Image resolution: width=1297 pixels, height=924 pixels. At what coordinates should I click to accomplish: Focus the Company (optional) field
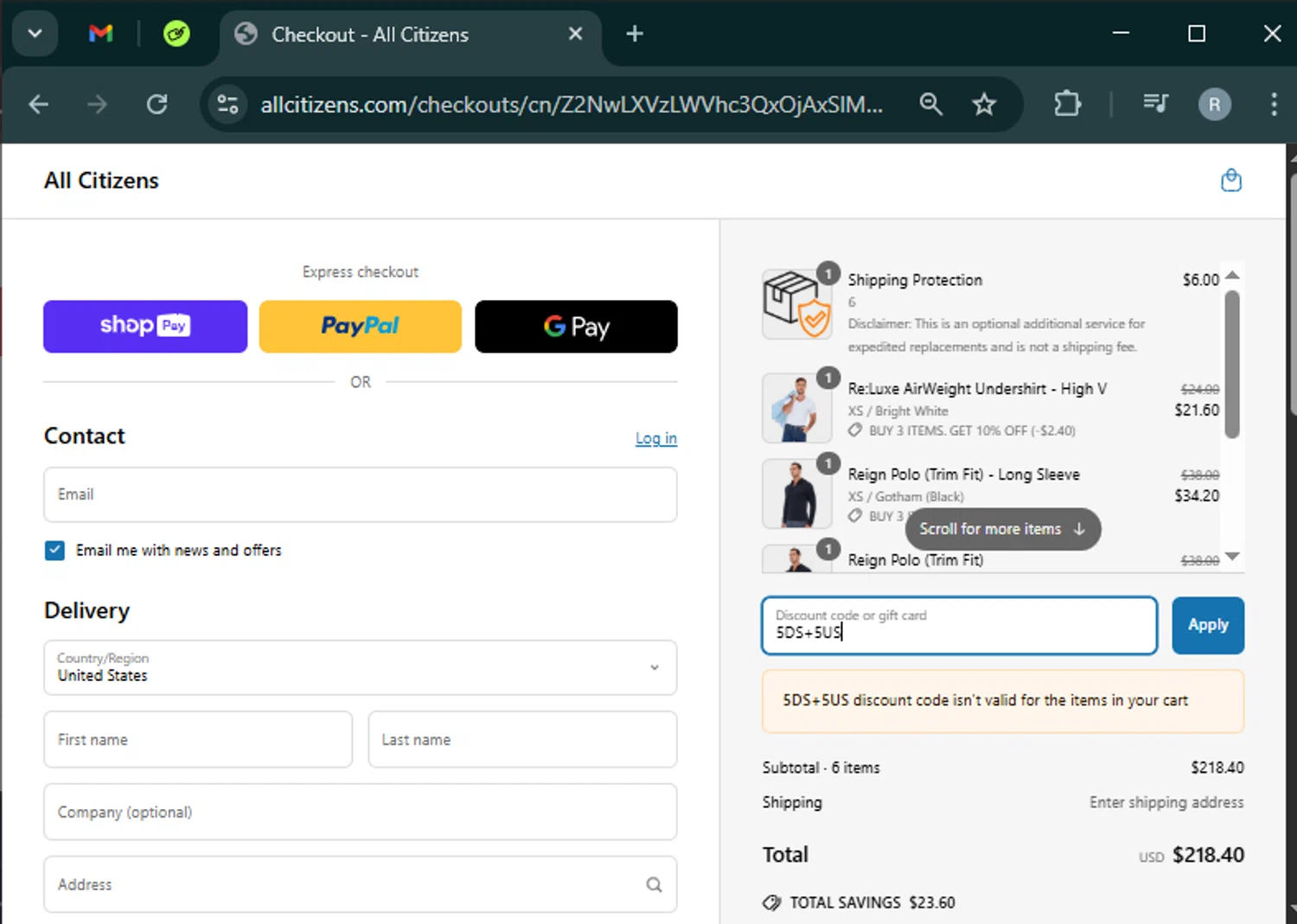coord(361,812)
